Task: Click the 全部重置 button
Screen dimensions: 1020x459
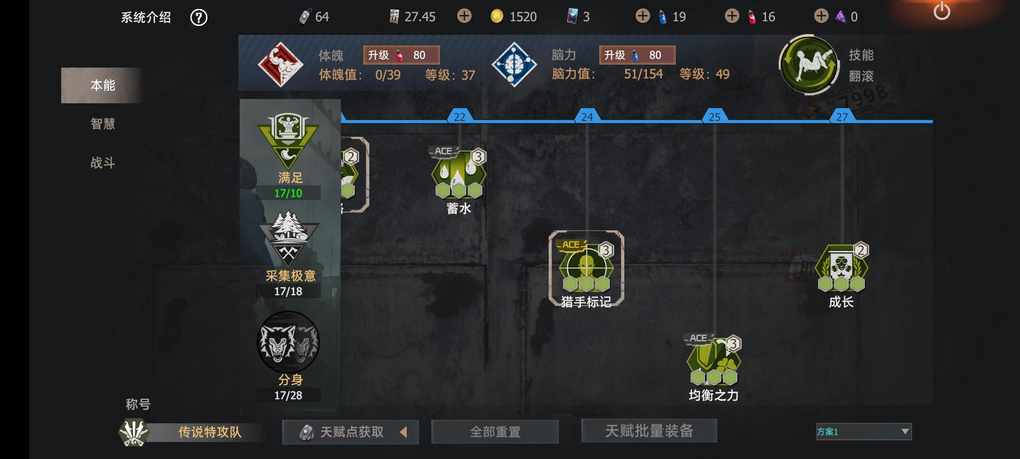Action: click(x=495, y=432)
